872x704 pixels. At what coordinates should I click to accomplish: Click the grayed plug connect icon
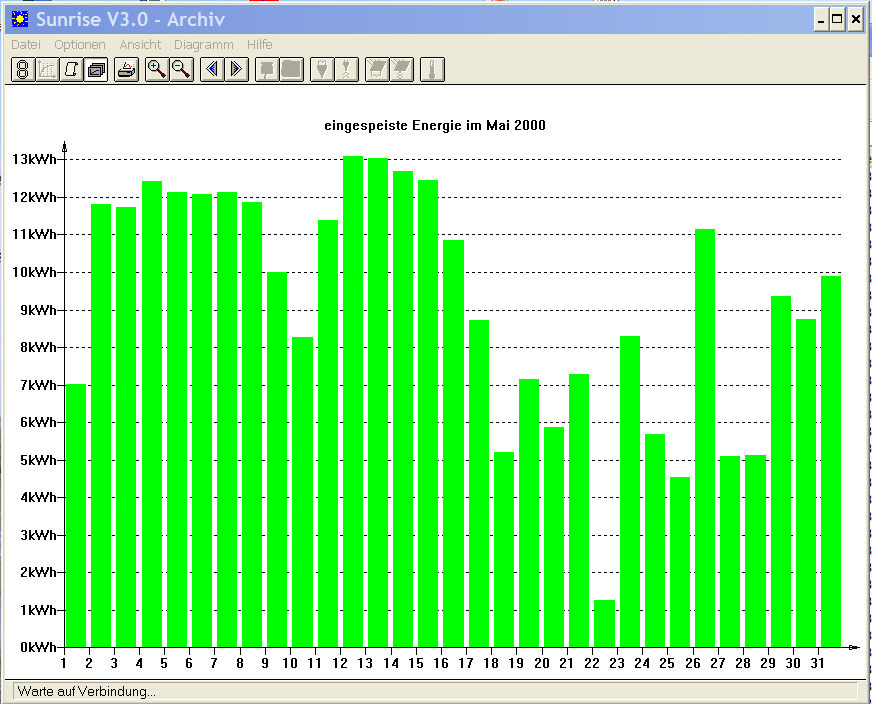(322, 70)
